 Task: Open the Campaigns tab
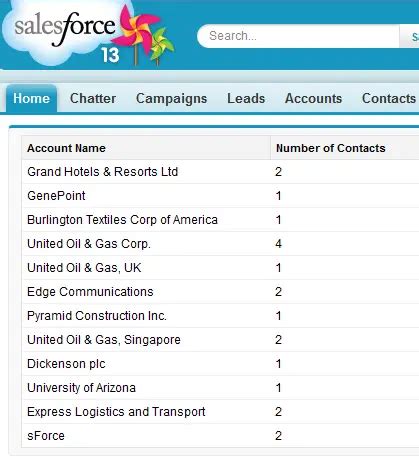point(171,99)
